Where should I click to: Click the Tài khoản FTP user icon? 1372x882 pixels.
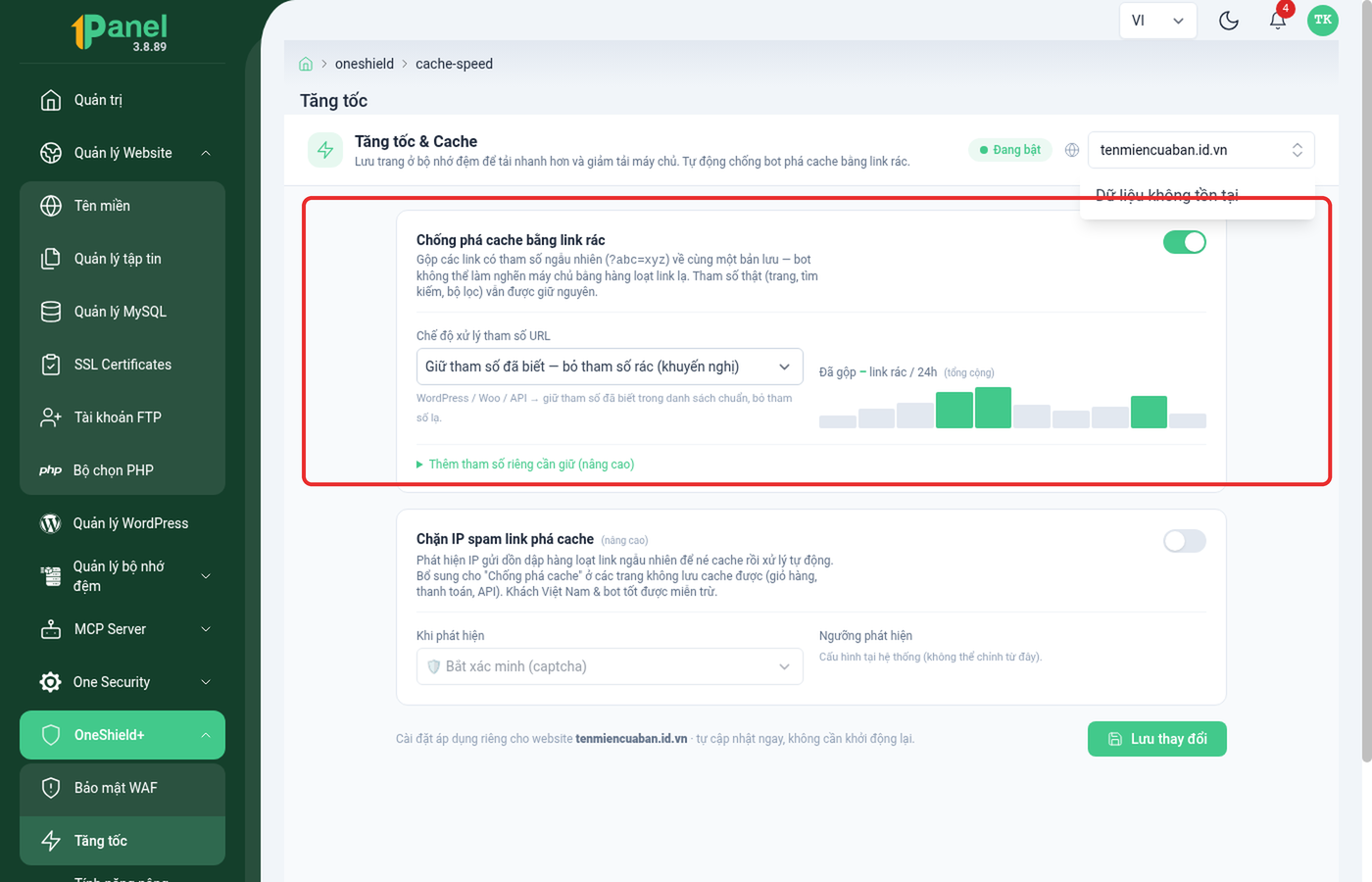tap(51, 417)
